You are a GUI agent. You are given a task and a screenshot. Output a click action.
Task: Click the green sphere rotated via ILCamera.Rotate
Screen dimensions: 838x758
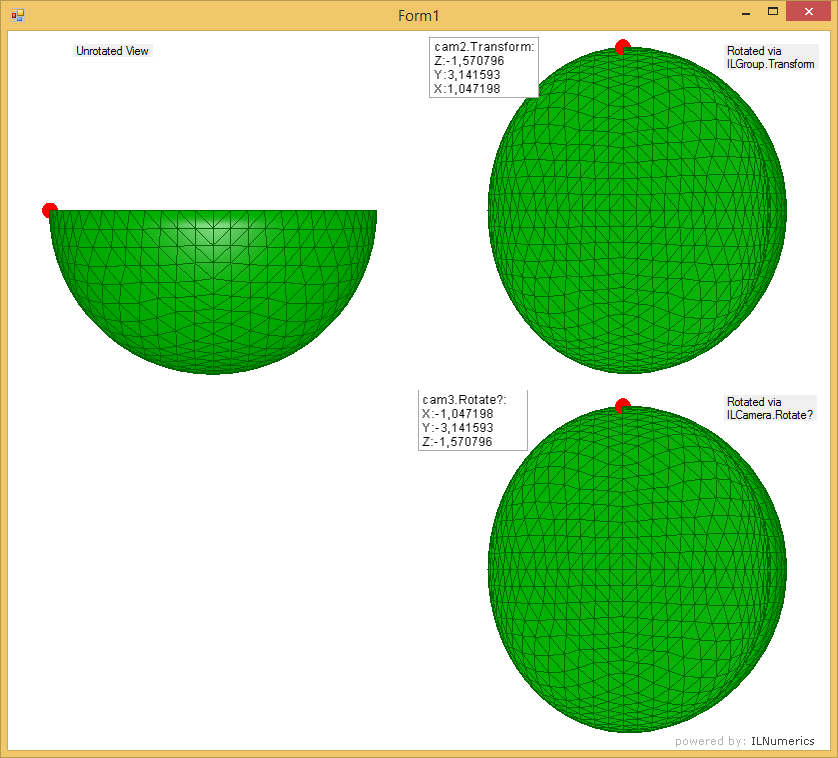[x=637, y=569]
